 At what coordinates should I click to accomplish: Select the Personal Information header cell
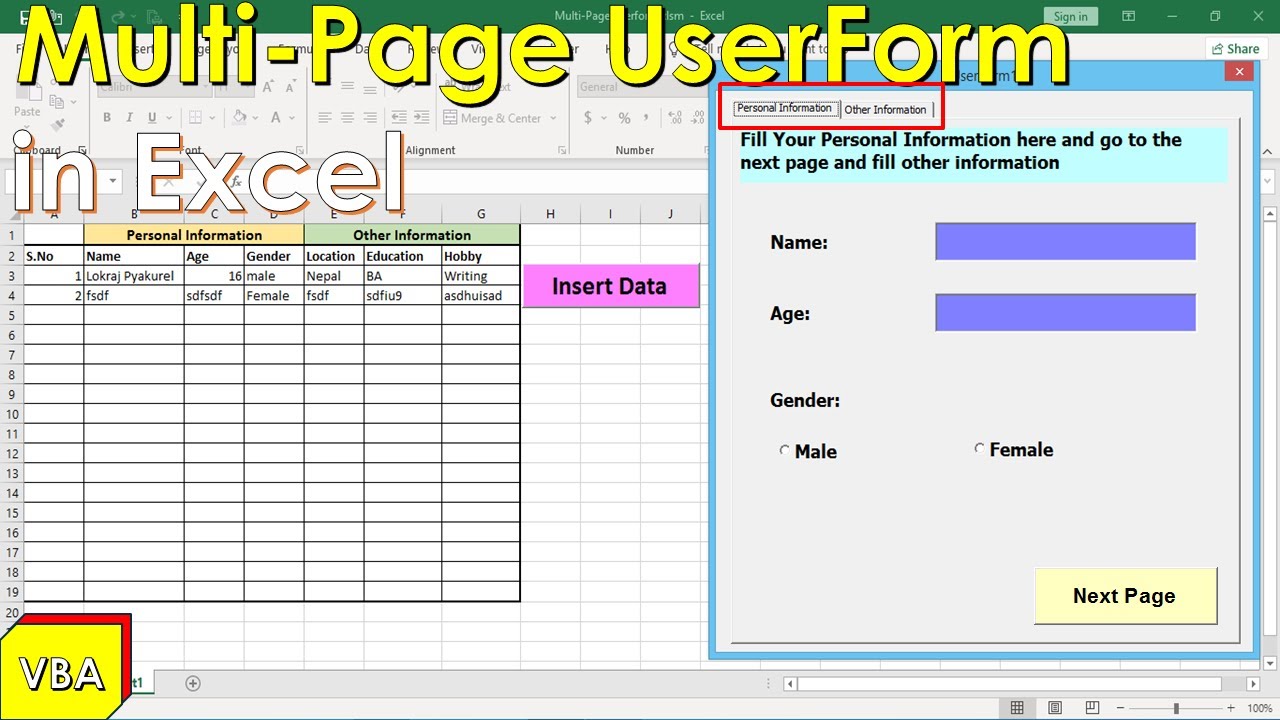tap(194, 235)
